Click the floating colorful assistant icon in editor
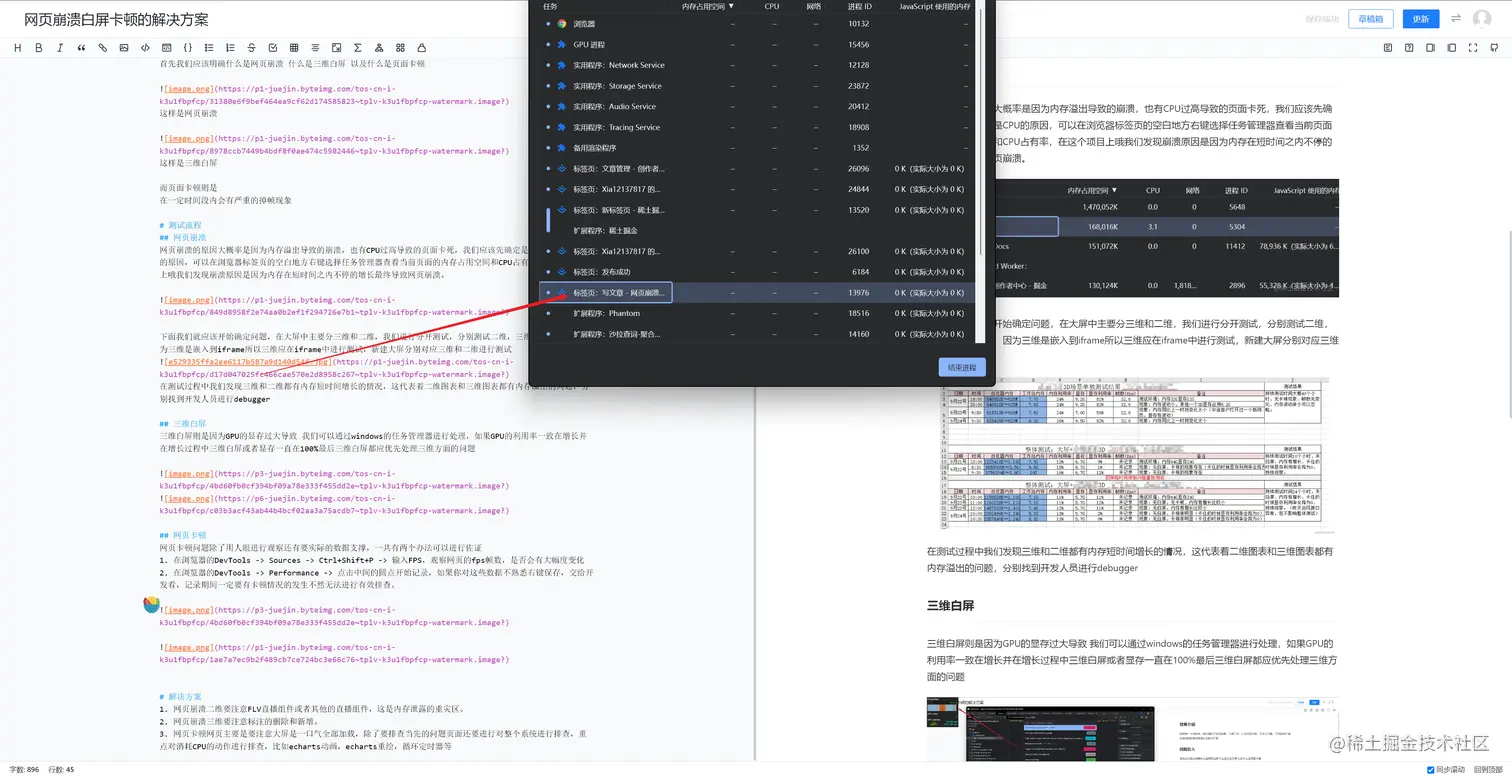Viewport: 1512px width, 776px height. [x=151, y=604]
